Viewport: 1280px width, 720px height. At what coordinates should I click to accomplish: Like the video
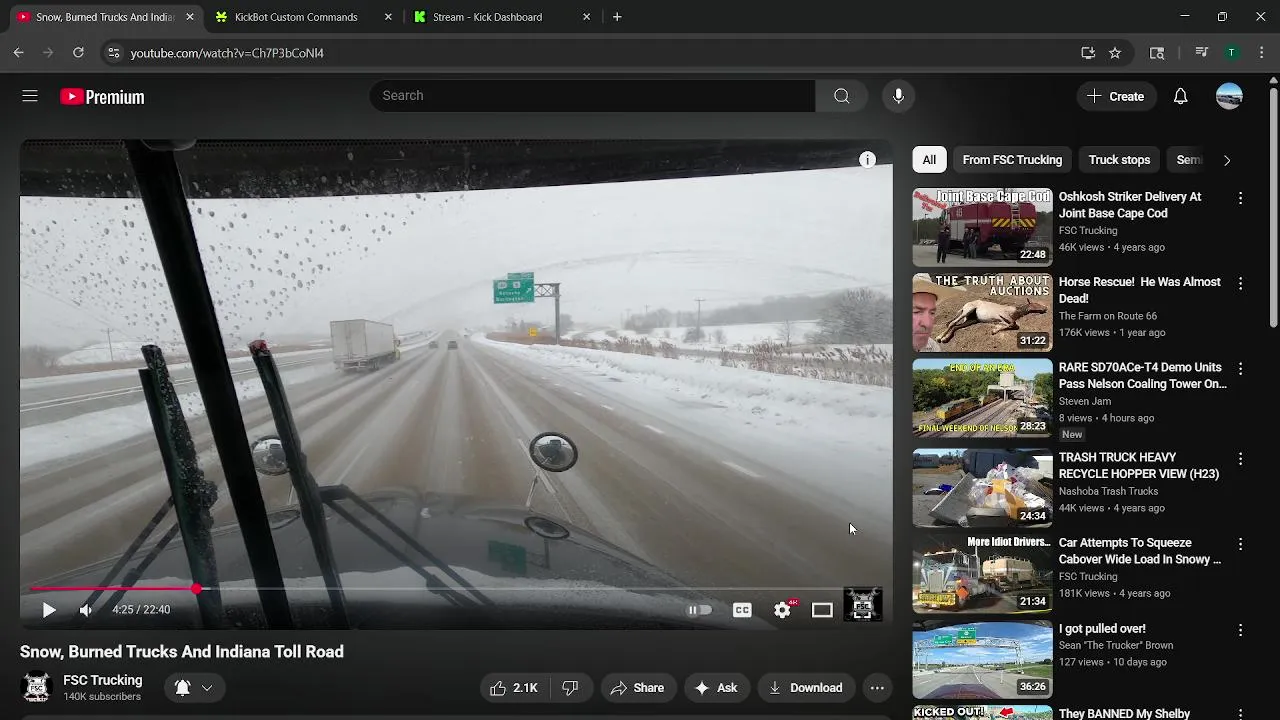[514, 688]
